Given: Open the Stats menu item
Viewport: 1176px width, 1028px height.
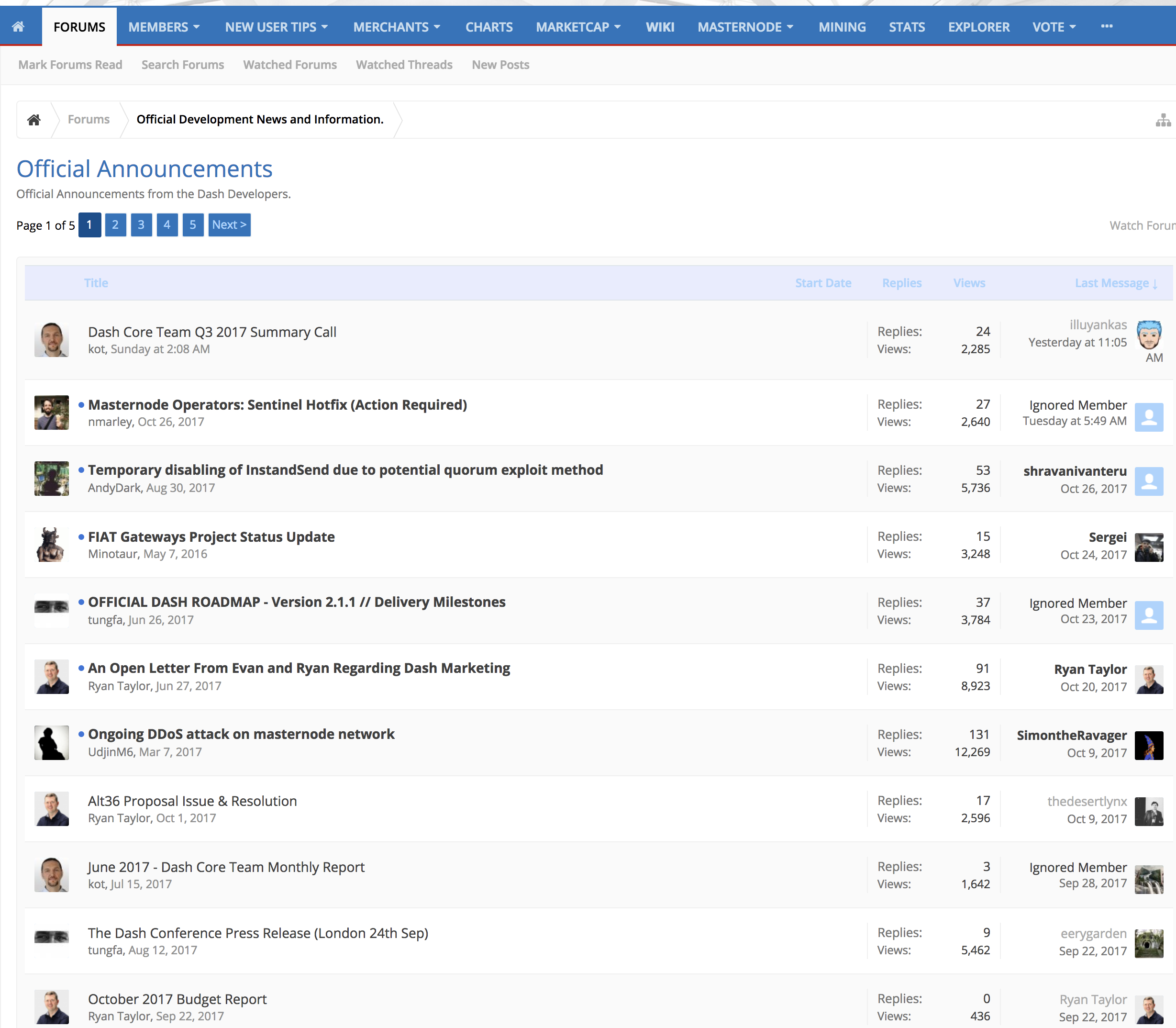Looking at the screenshot, I should (907, 27).
